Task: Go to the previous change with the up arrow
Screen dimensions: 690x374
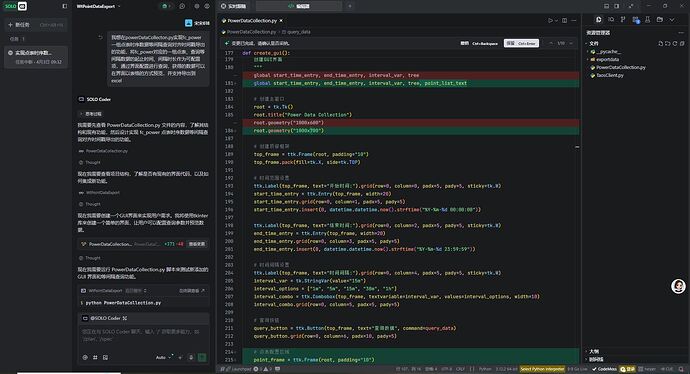Action: pos(551,44)
